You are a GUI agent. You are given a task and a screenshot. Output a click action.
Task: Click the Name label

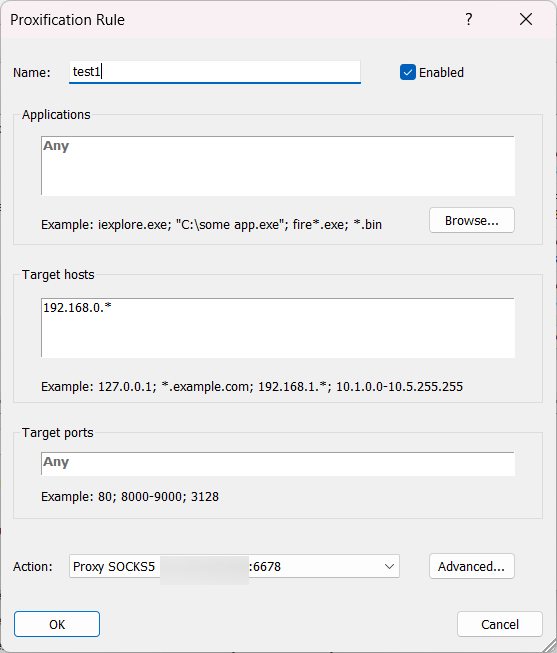coord(32,72)
